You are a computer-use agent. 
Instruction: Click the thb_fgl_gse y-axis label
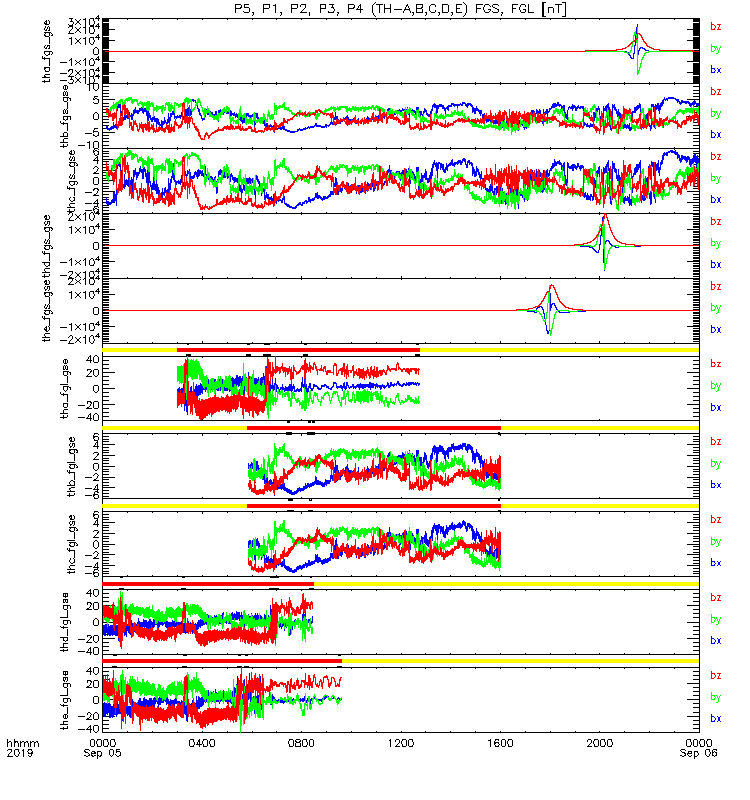(x=72, y=466)
